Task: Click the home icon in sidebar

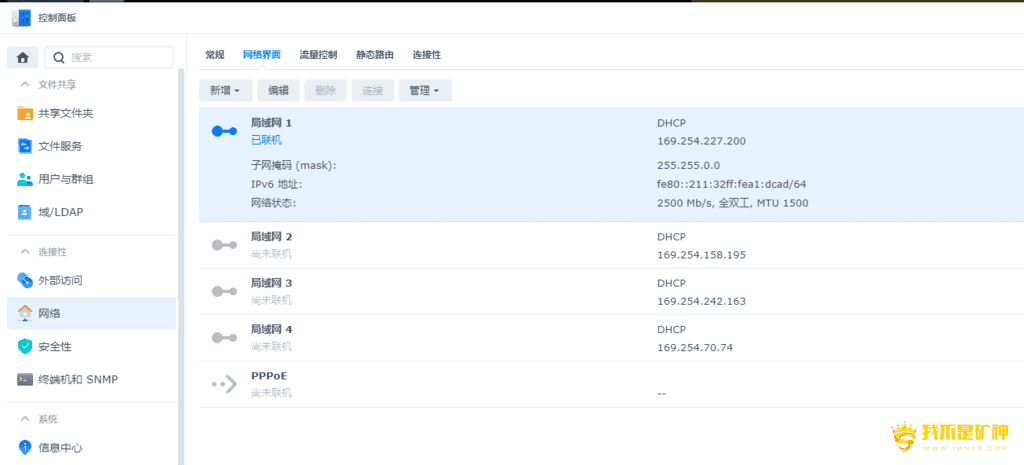Action: 22,58
